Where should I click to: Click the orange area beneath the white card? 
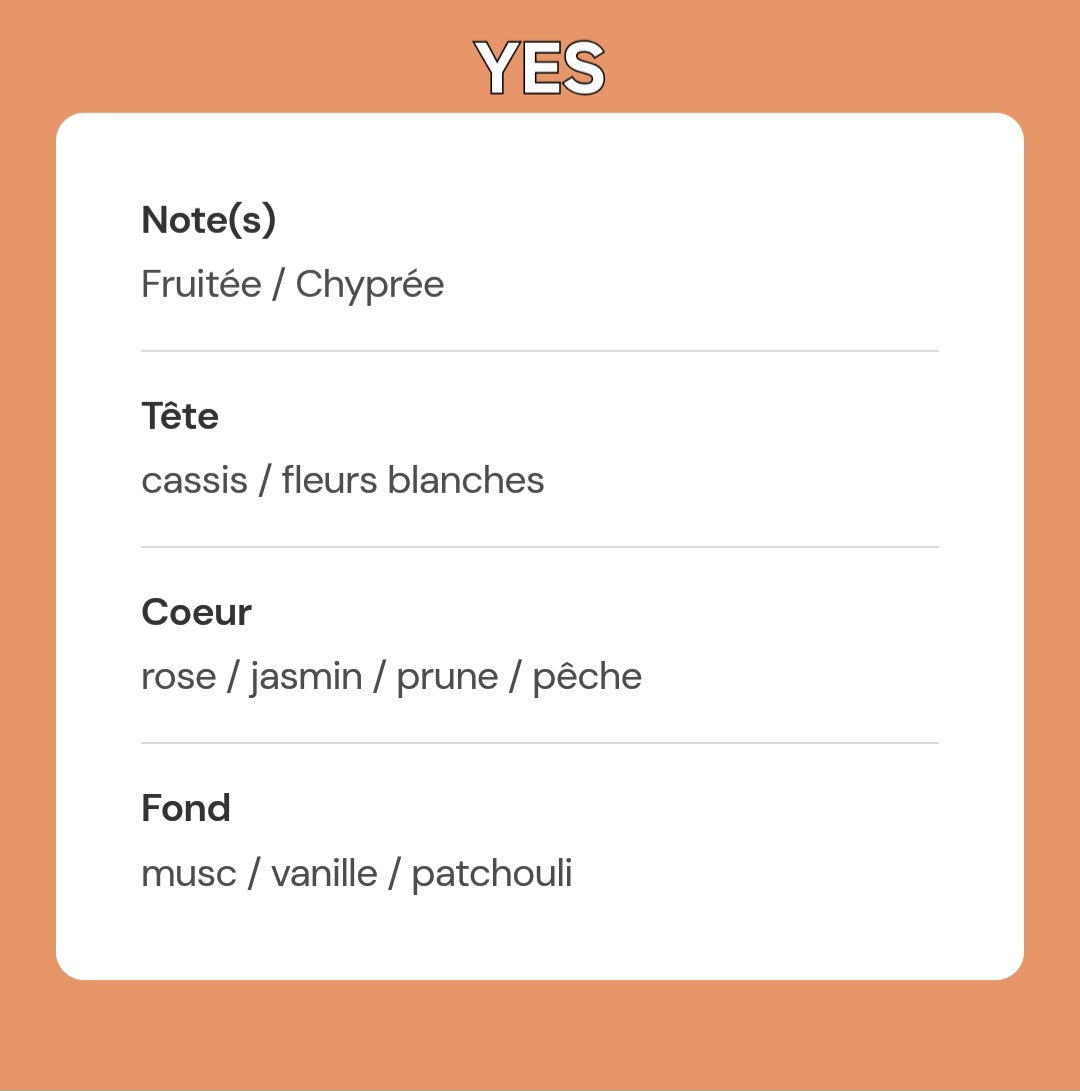click(x=540, y=1036)
